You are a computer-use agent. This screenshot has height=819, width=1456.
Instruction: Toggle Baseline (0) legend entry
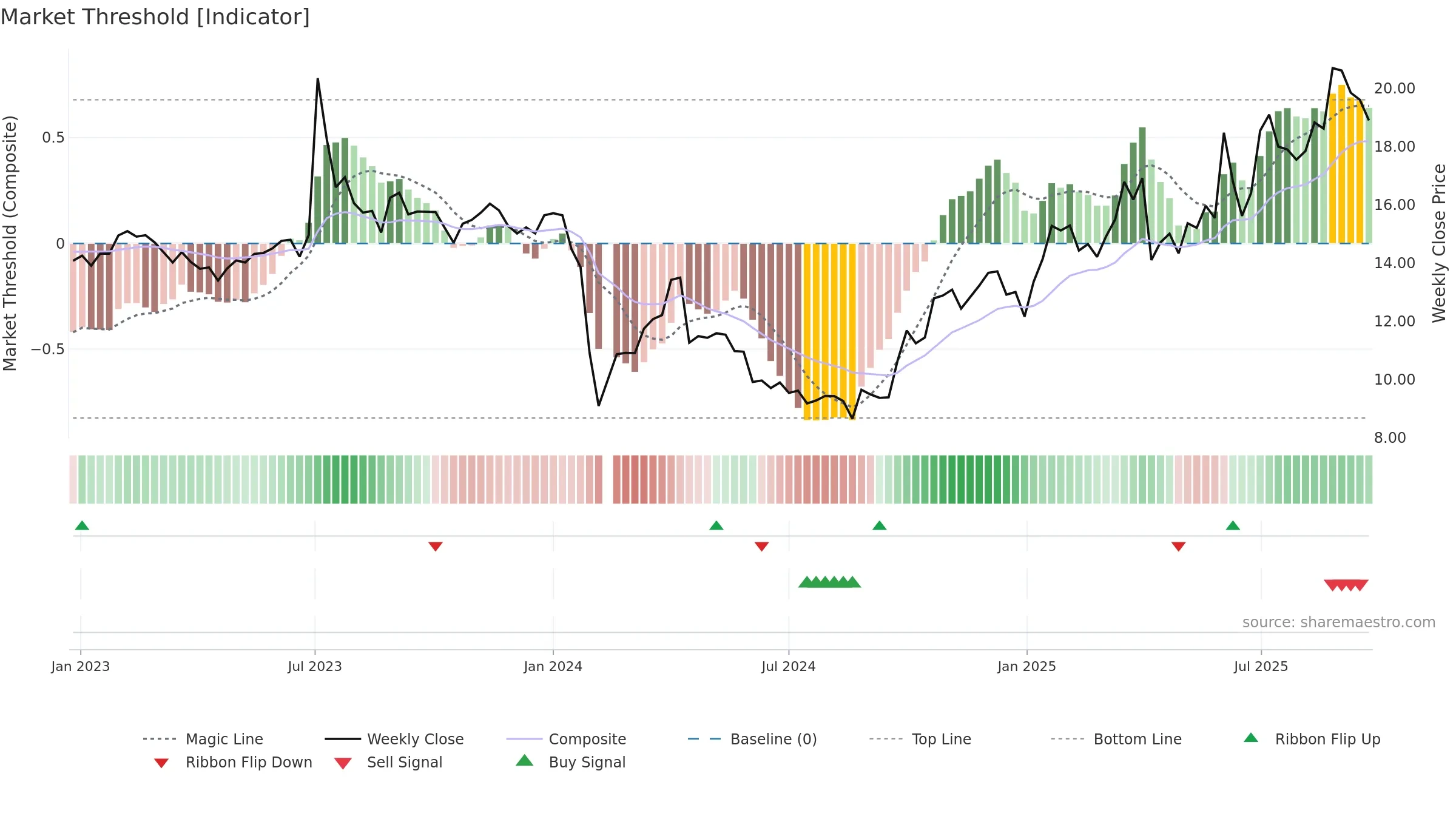point(752,739)
